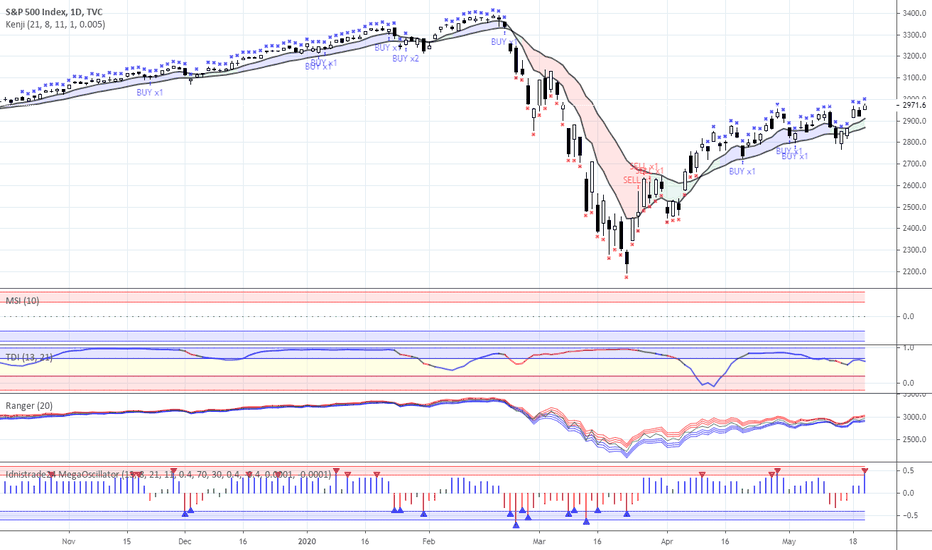This screenshot has width=932, height=550.
Task: Click the 1.0 value on the TDI scale
Action: (908, 348)
